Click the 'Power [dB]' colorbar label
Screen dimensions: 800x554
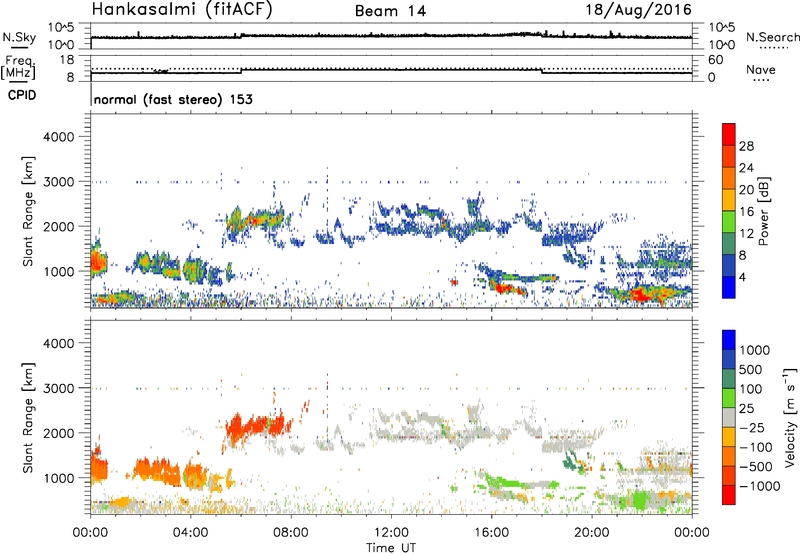[763, 211]
